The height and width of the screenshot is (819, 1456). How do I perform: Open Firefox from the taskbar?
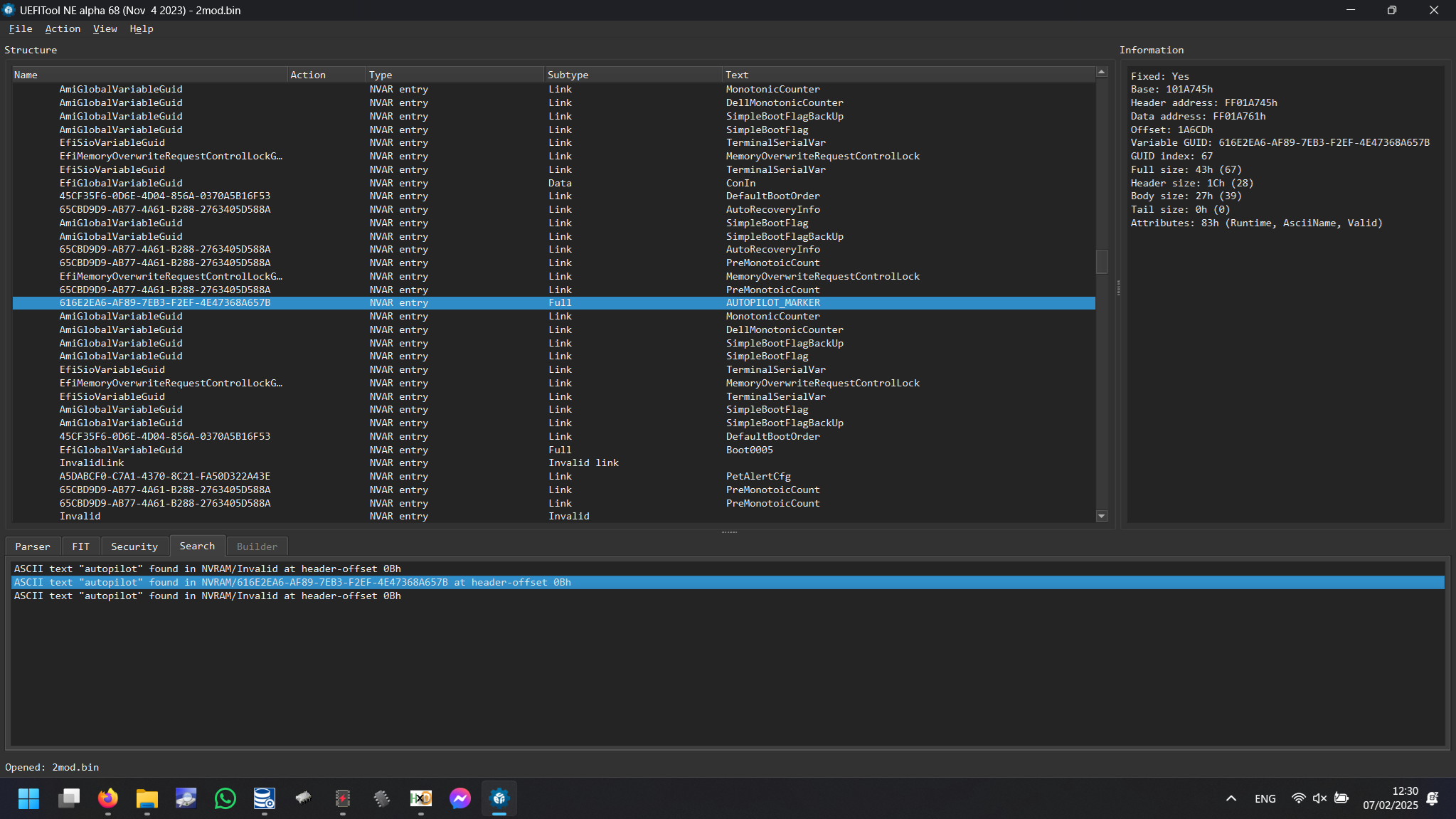pyautogui.click(x=108, y=798)
